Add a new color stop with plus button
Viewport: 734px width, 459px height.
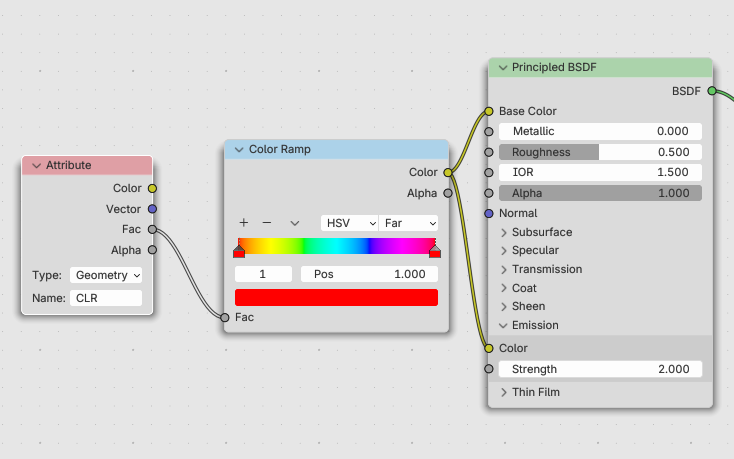(x=243, y=223)
